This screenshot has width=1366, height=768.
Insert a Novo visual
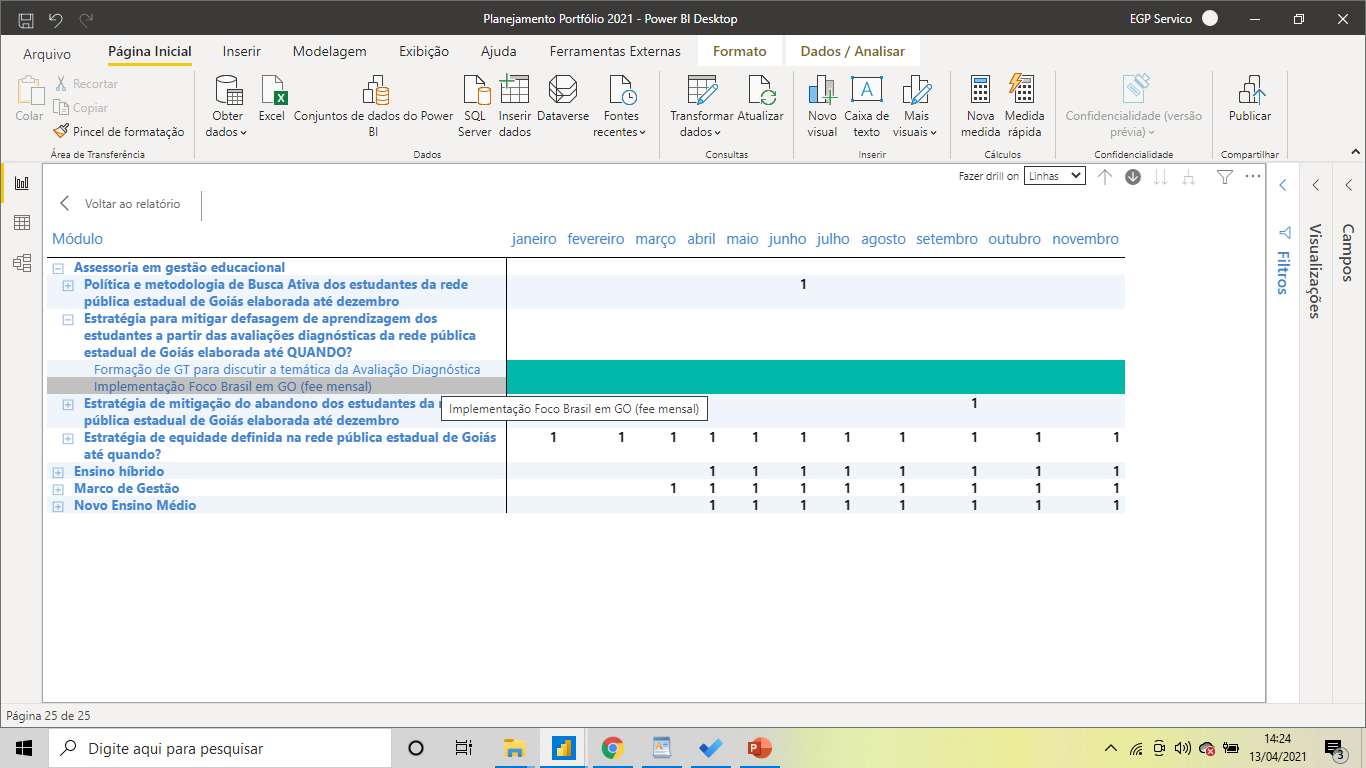[x=822, y=107]
